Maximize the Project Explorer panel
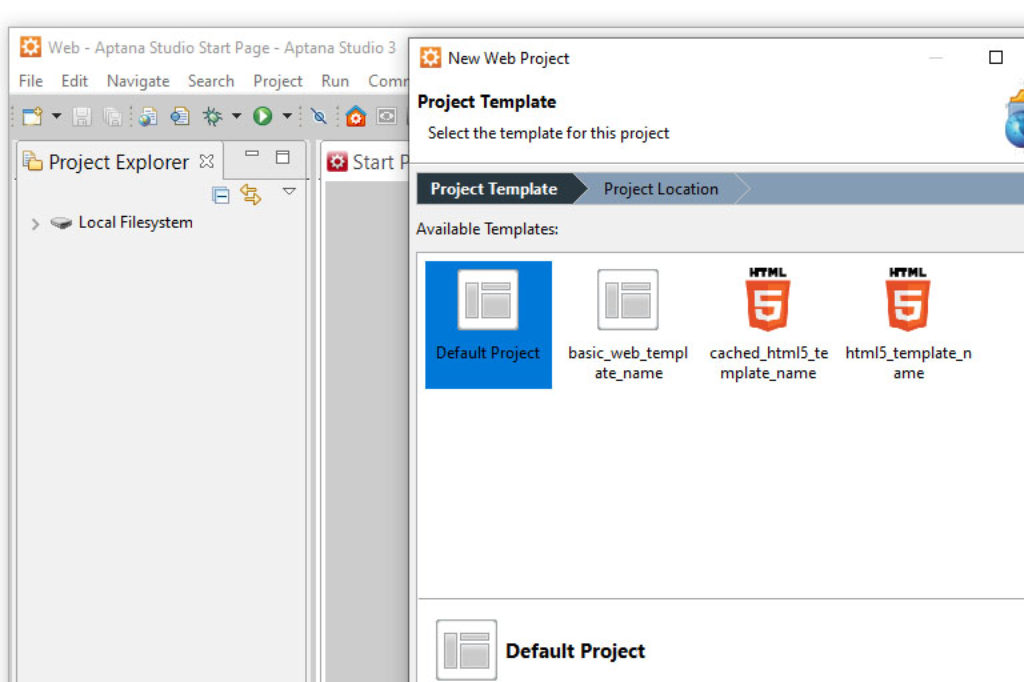The image size is (1024, 682). [x=283, y=157]
